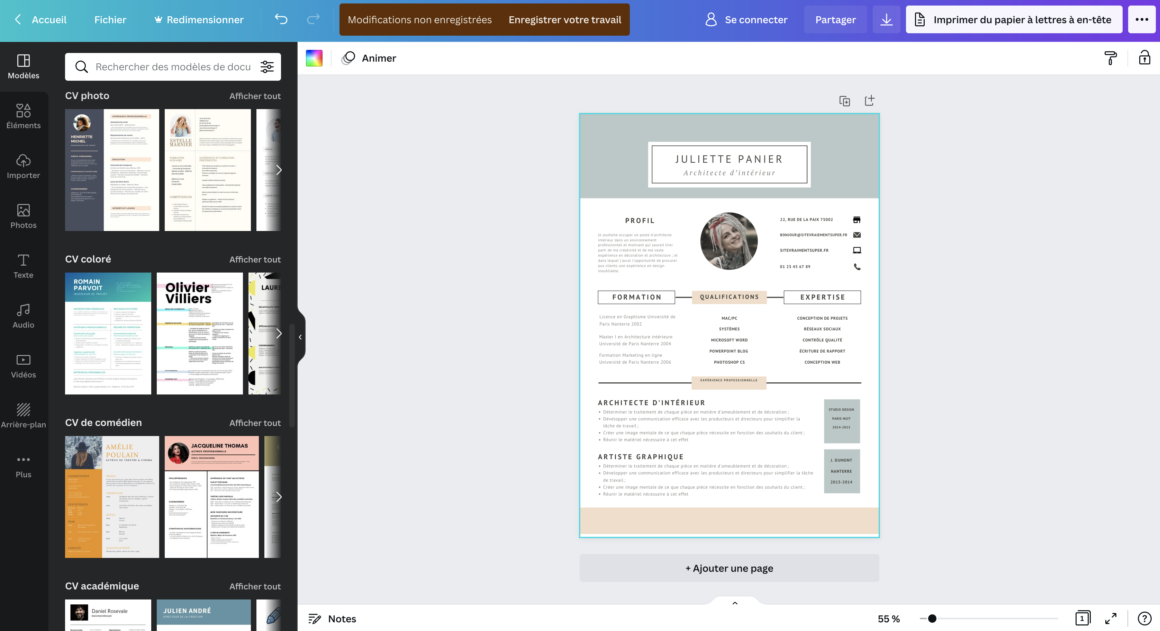This screenshot has height=631, width=1160.
Task: Open the Fichier menu
Action: pos(110,19)
